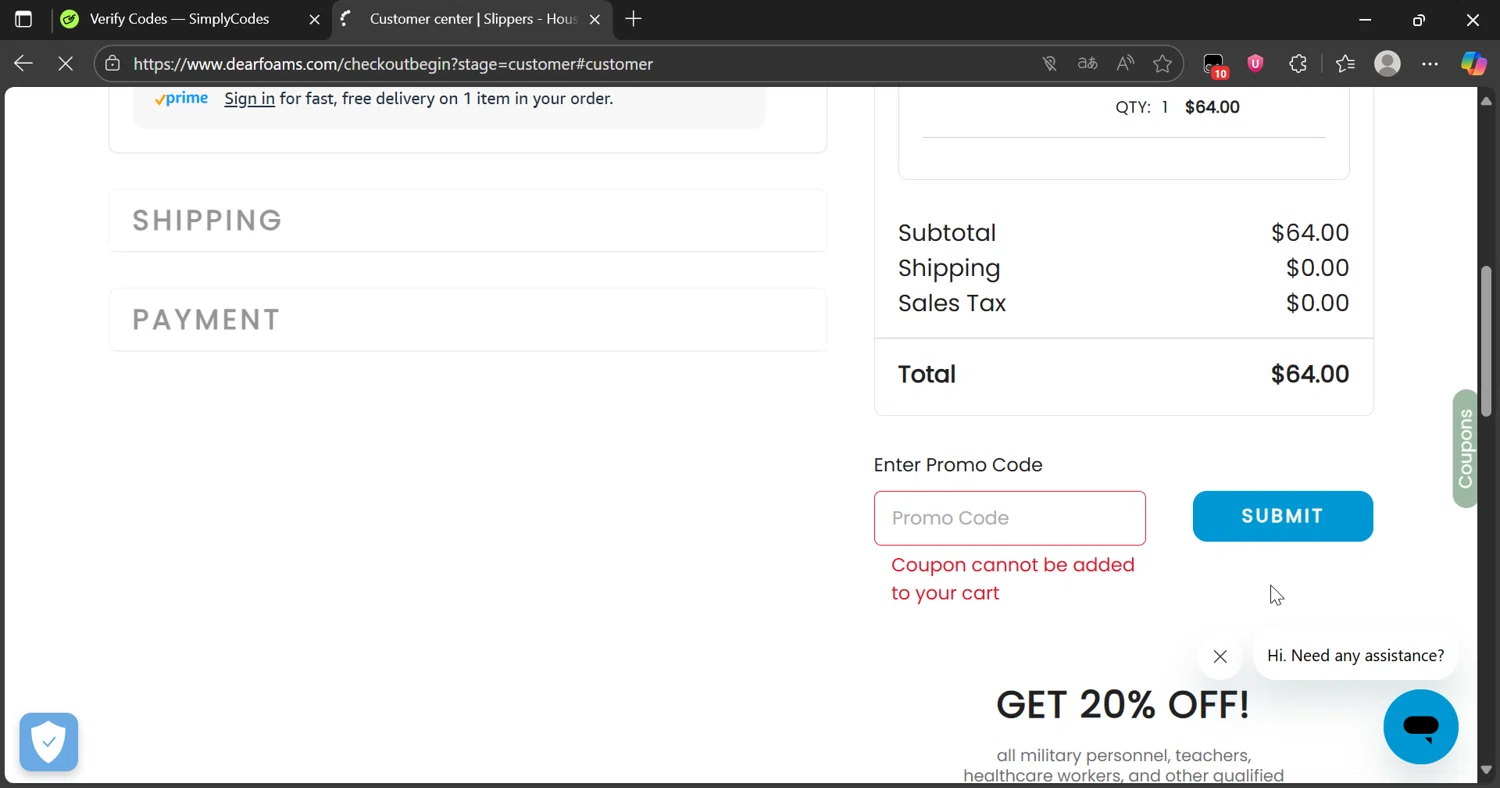The width and height of the screenshot is (1500, 788).
Task: Click the blue shield badge icon
Action: [49, 742]
